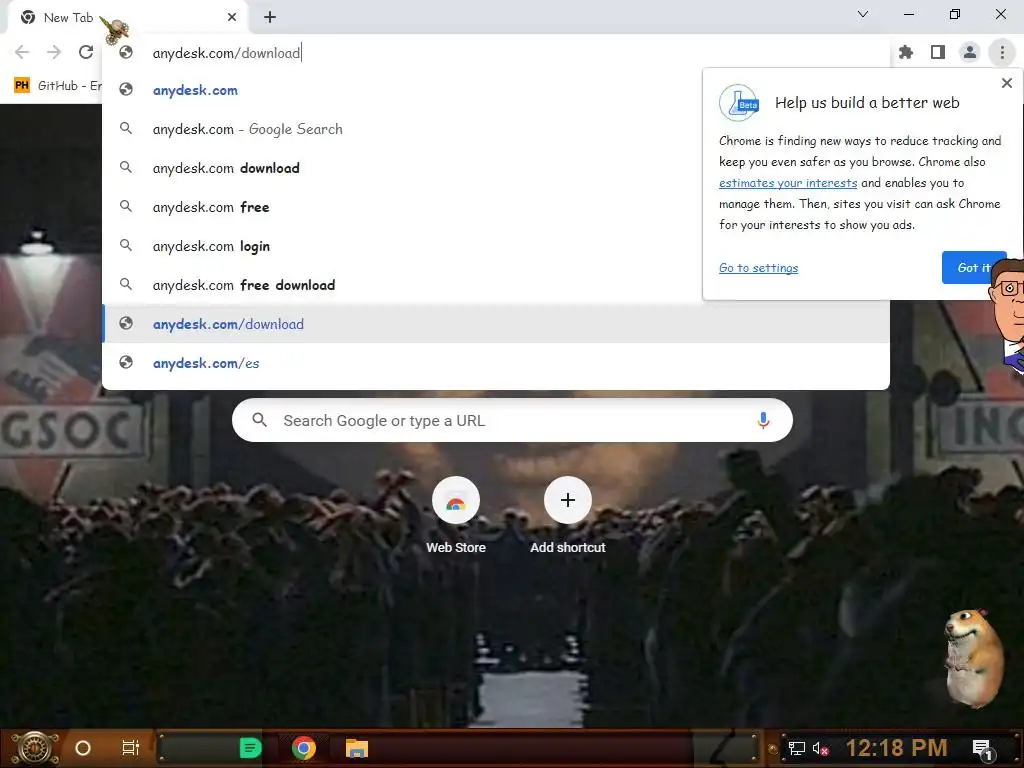Open the Chrome three-dot menu
Screen dimensions: 1024x768
(1002, 52)
